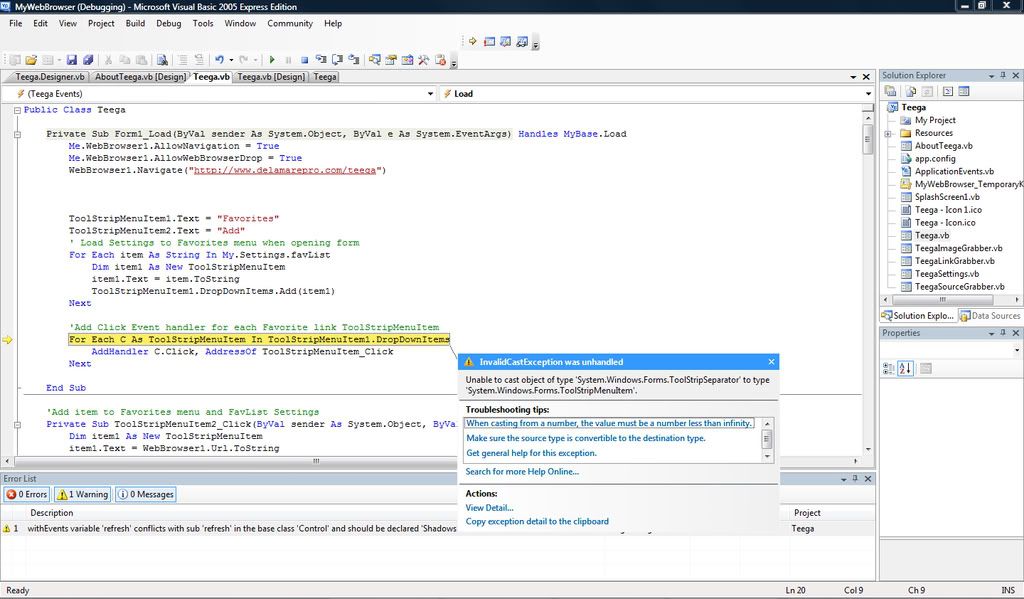Click Search for more Help Online link
The image size is (1024, 599).
(x=522, y=472)
